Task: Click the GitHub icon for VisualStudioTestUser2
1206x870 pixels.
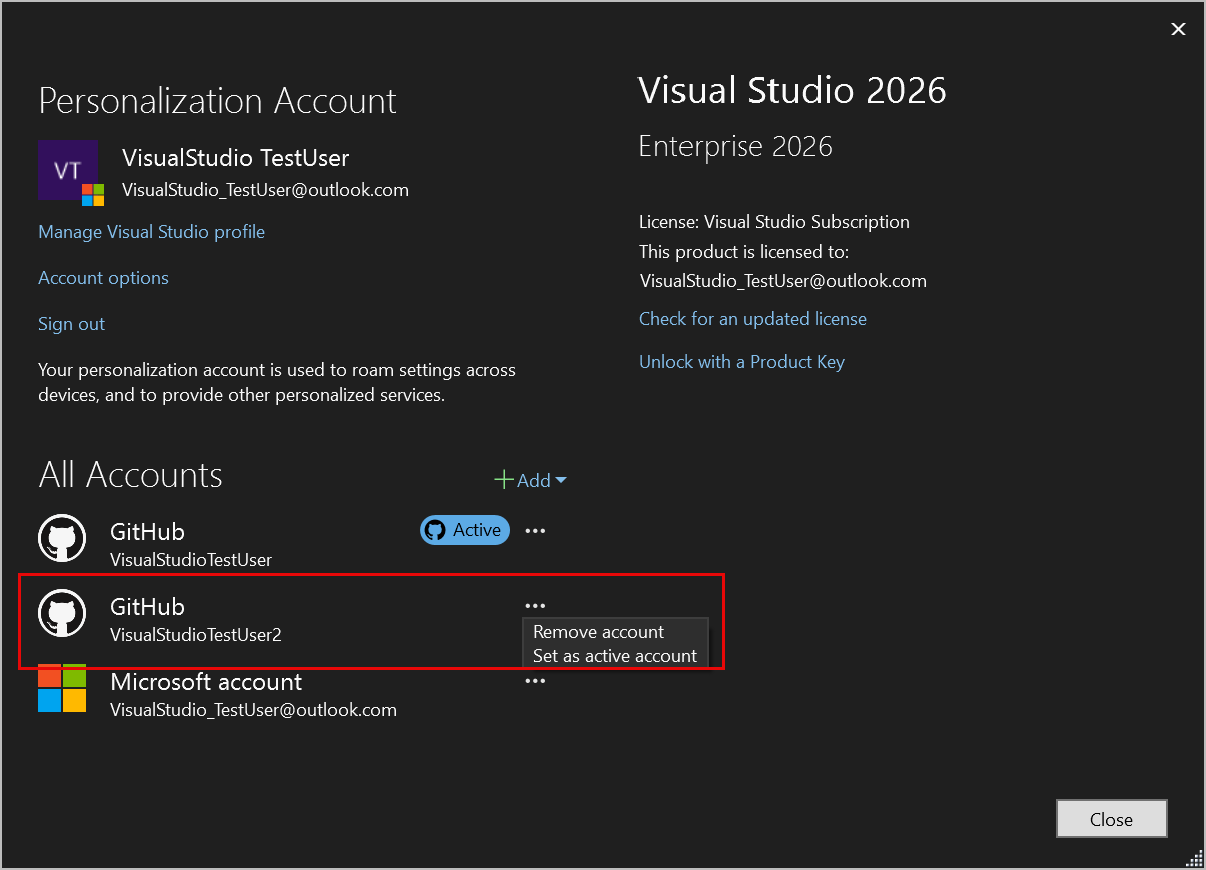Action: click(62, 613)
